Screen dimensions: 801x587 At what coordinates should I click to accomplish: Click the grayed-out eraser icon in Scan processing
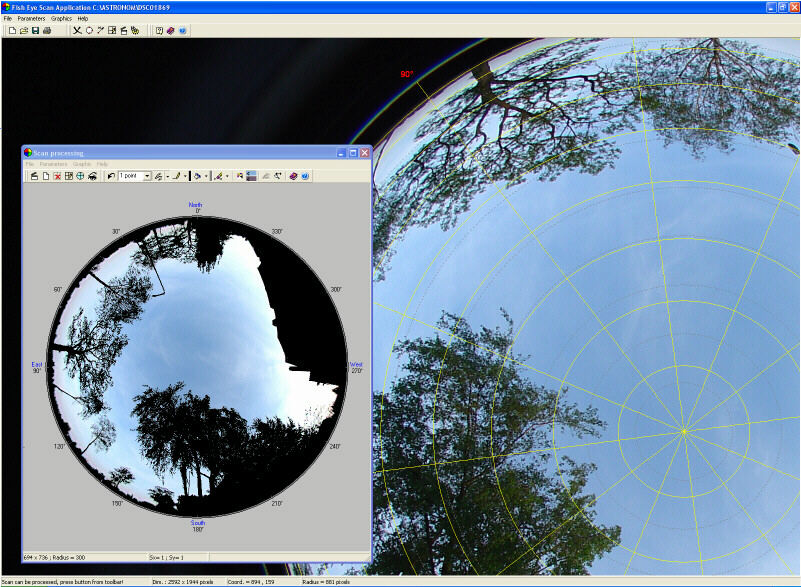pos(266,176)
